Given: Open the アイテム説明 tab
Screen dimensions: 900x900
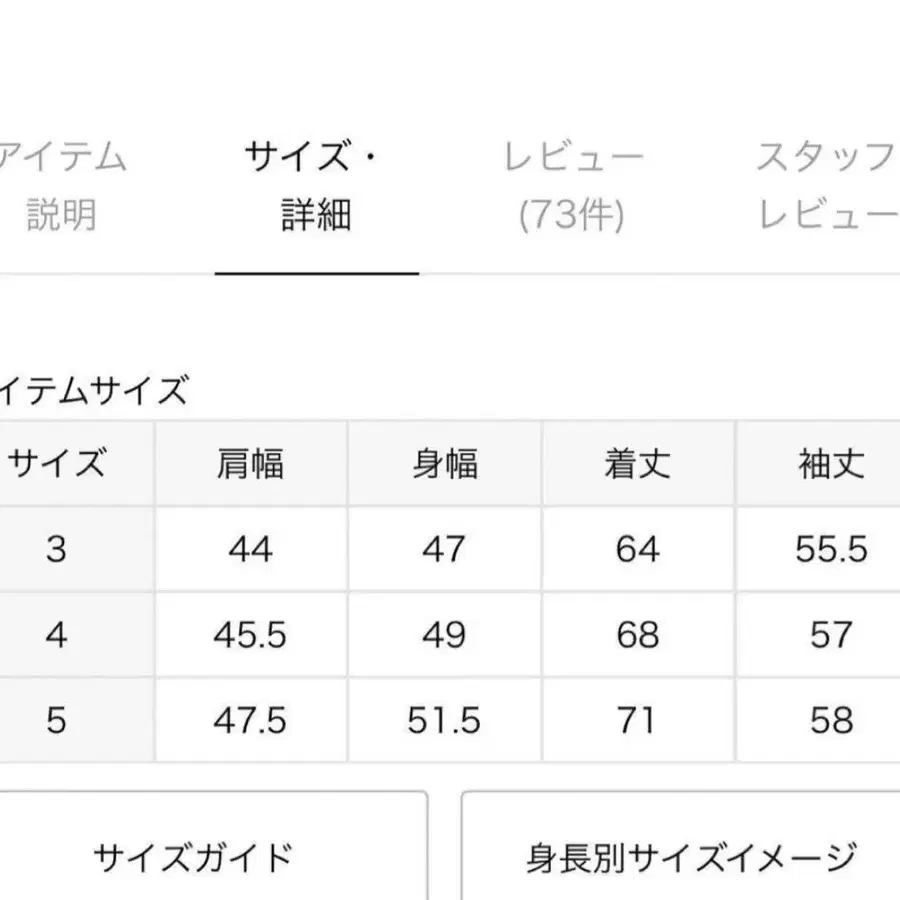Looking at the screenshot, I should [62, 186].
